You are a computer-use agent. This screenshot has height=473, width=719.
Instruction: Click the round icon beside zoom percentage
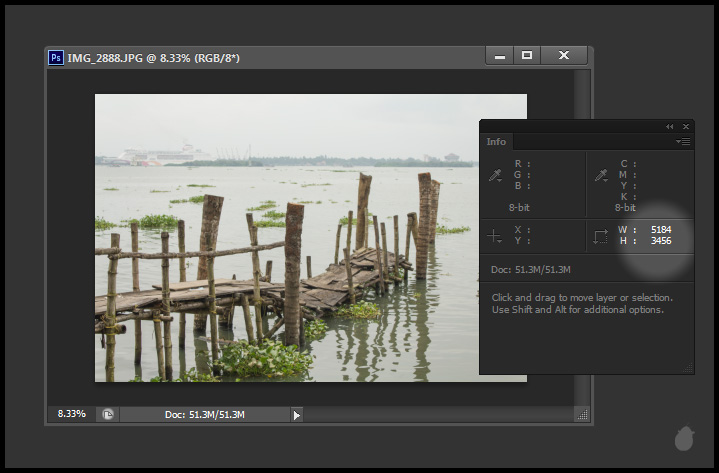[x=107, y=414]
